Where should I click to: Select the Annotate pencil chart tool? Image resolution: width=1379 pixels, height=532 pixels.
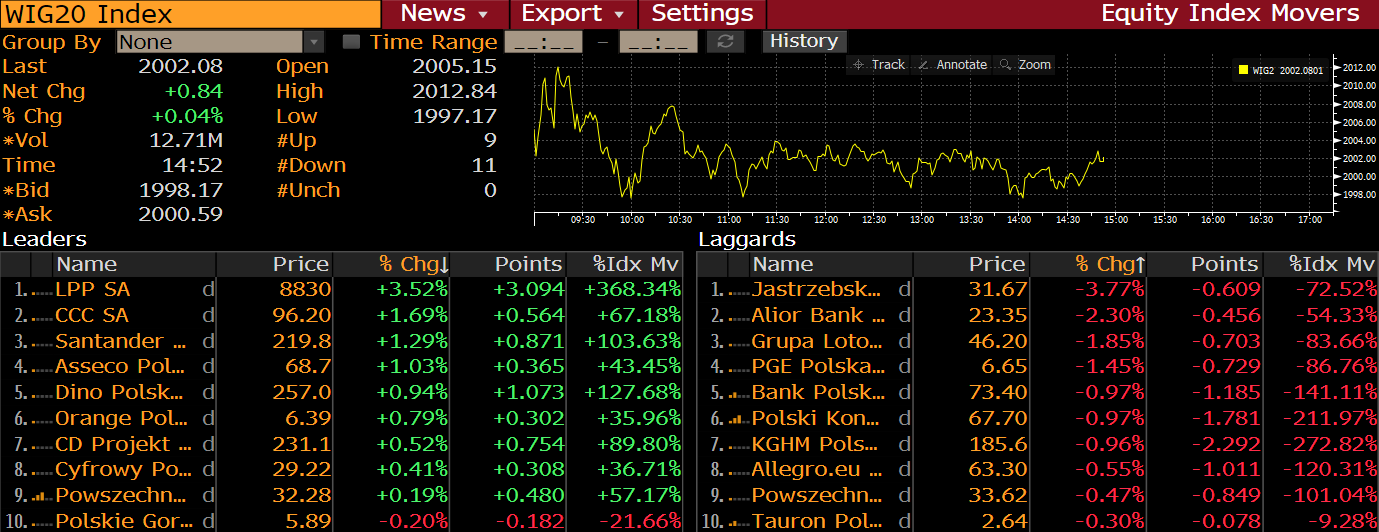(952, 65)
